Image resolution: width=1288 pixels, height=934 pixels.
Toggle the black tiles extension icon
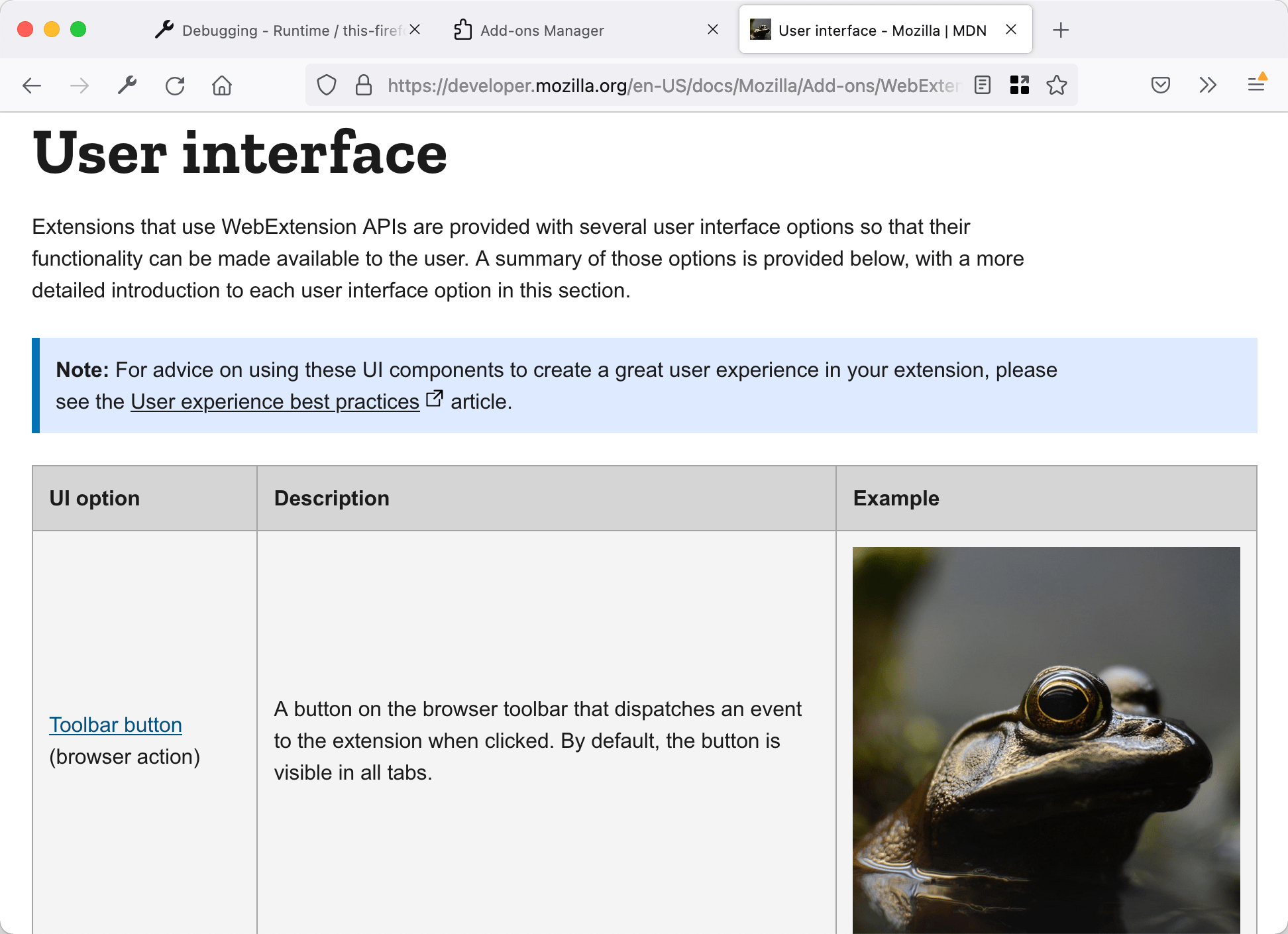pos(1020,85)
